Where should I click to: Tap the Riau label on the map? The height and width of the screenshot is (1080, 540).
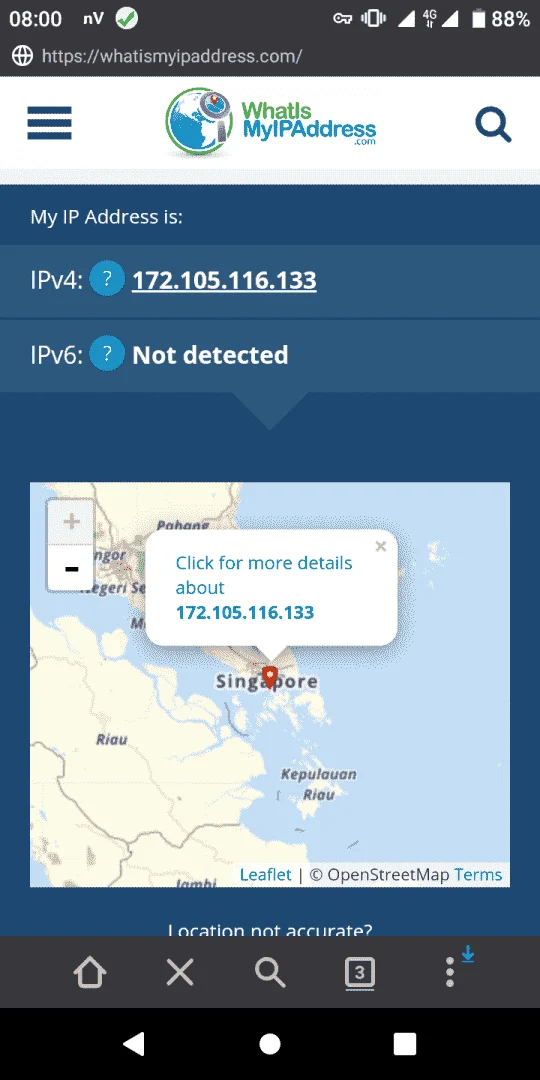(112, 740)
